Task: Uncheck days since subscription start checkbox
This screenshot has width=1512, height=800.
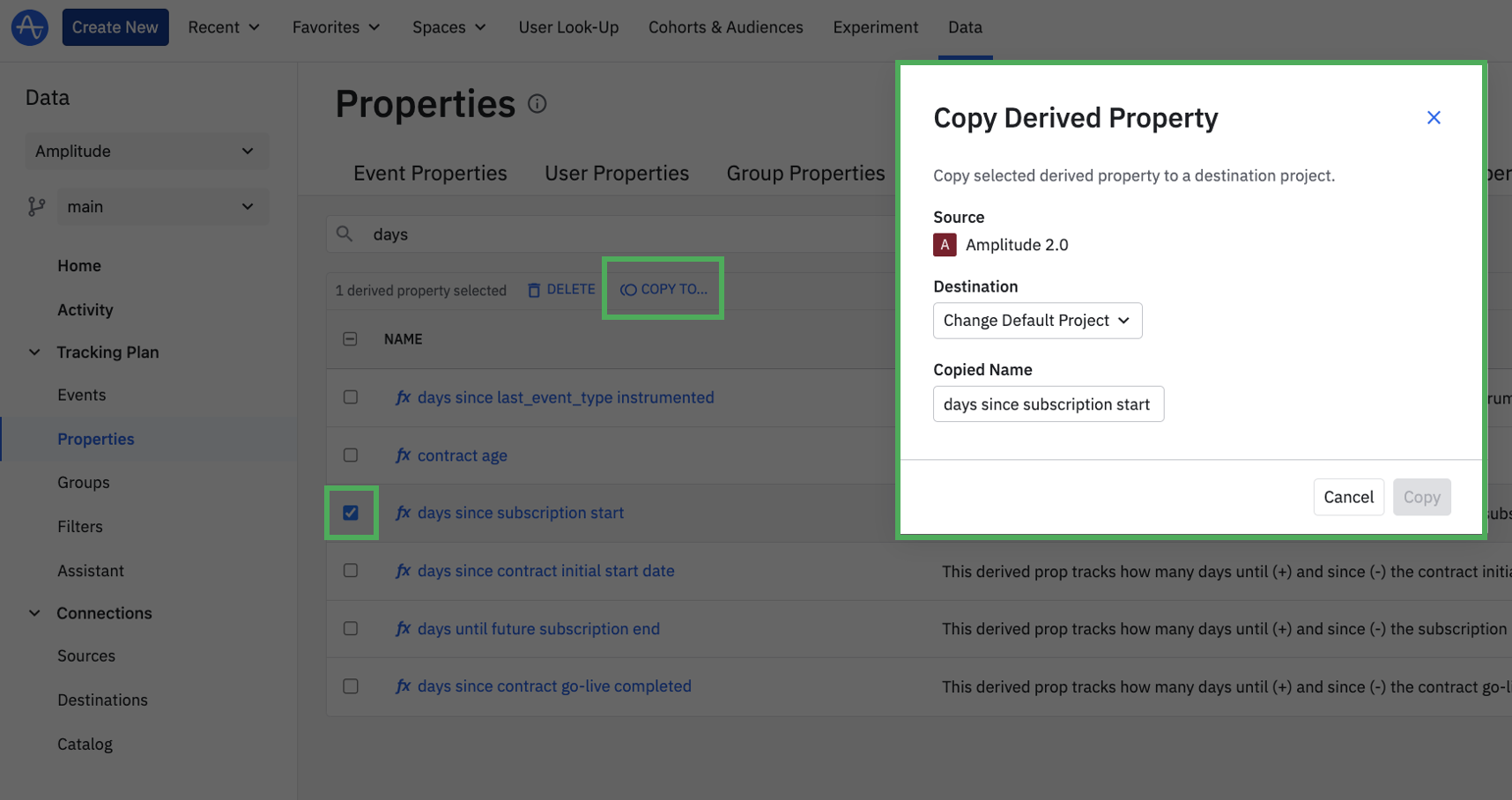Action: click(351, 513)
